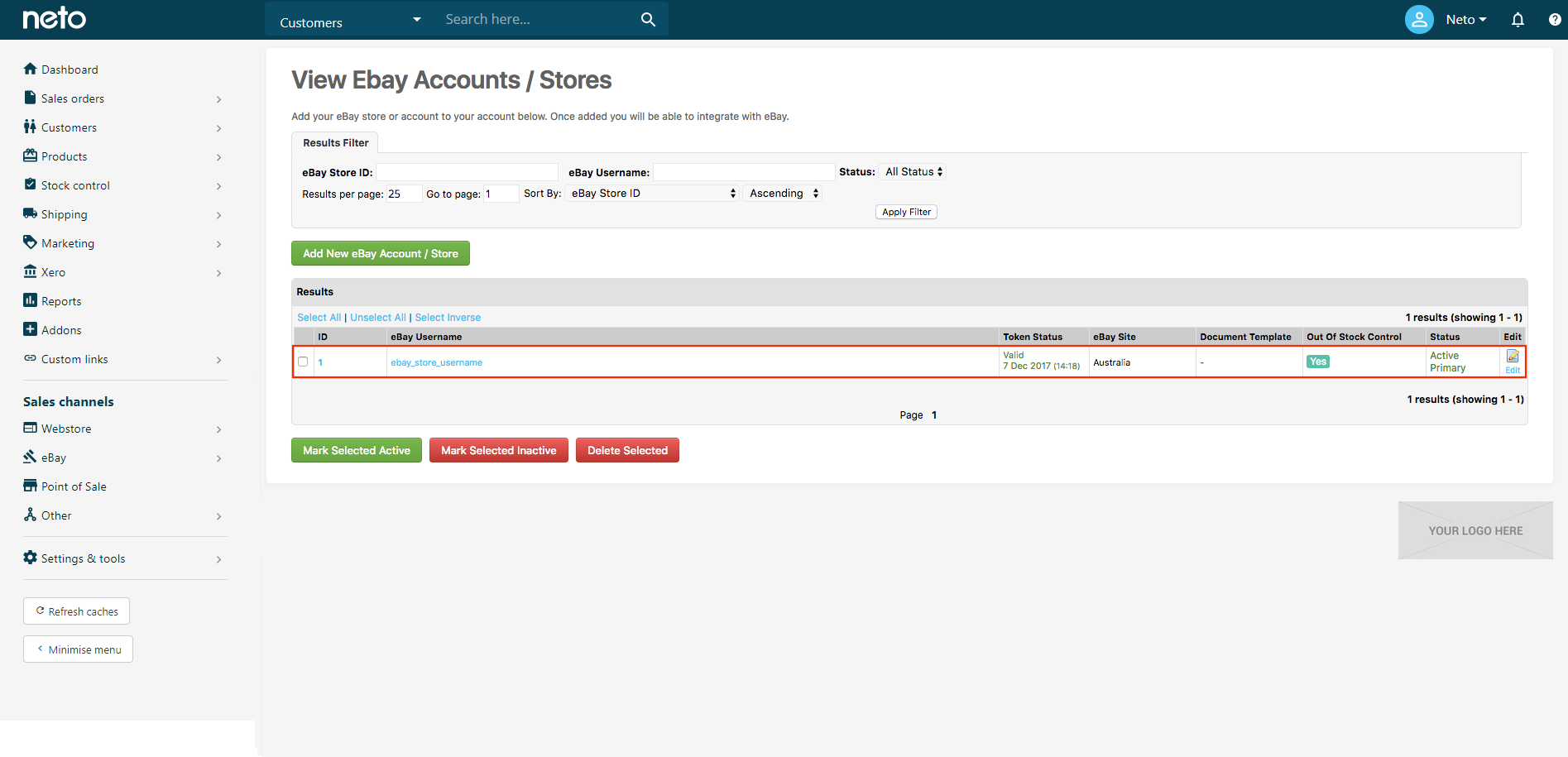Open the notifications bell
The width and height of the screenshot is (1568, 757).
[1518, 19]
